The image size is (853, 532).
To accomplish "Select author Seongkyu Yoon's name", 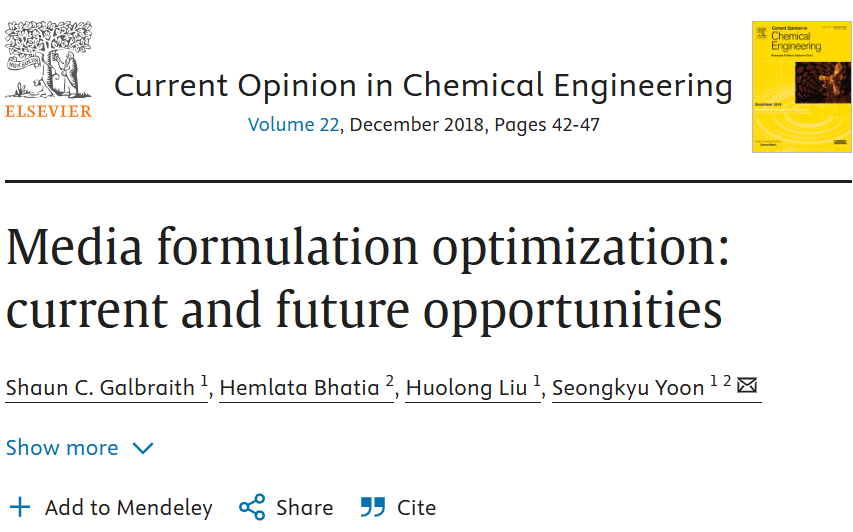I will (628, 388).
